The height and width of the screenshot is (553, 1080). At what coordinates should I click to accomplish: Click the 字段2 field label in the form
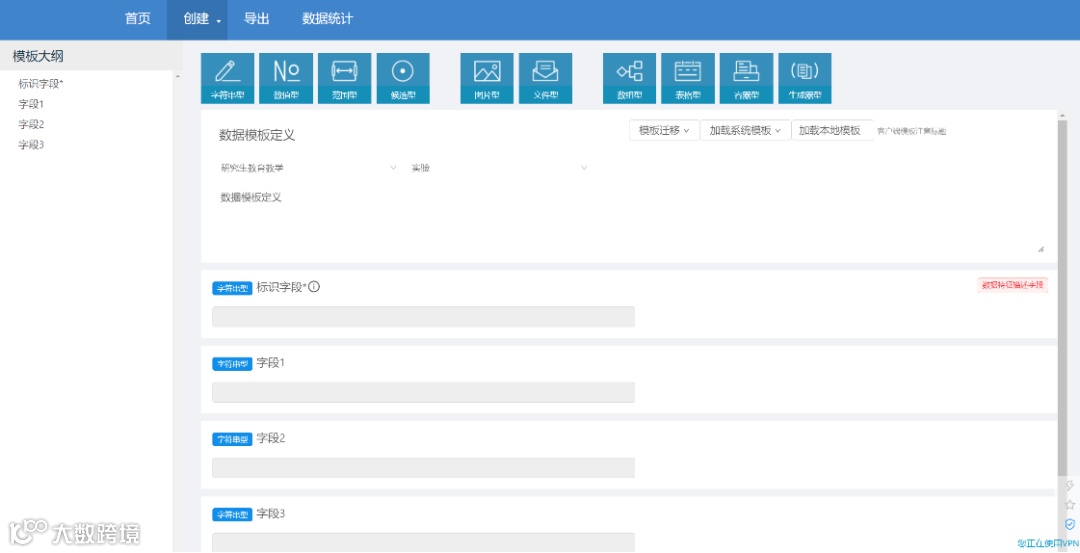coord(271,438)
